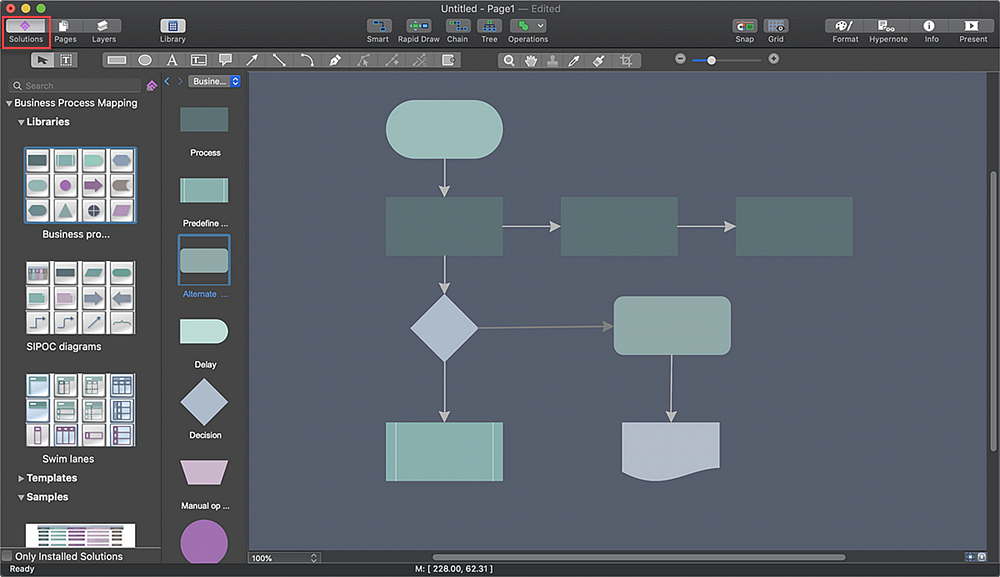Screen dimensions: 1000x577
Task: Open the Hypernote panel
Action: (888, 27)
